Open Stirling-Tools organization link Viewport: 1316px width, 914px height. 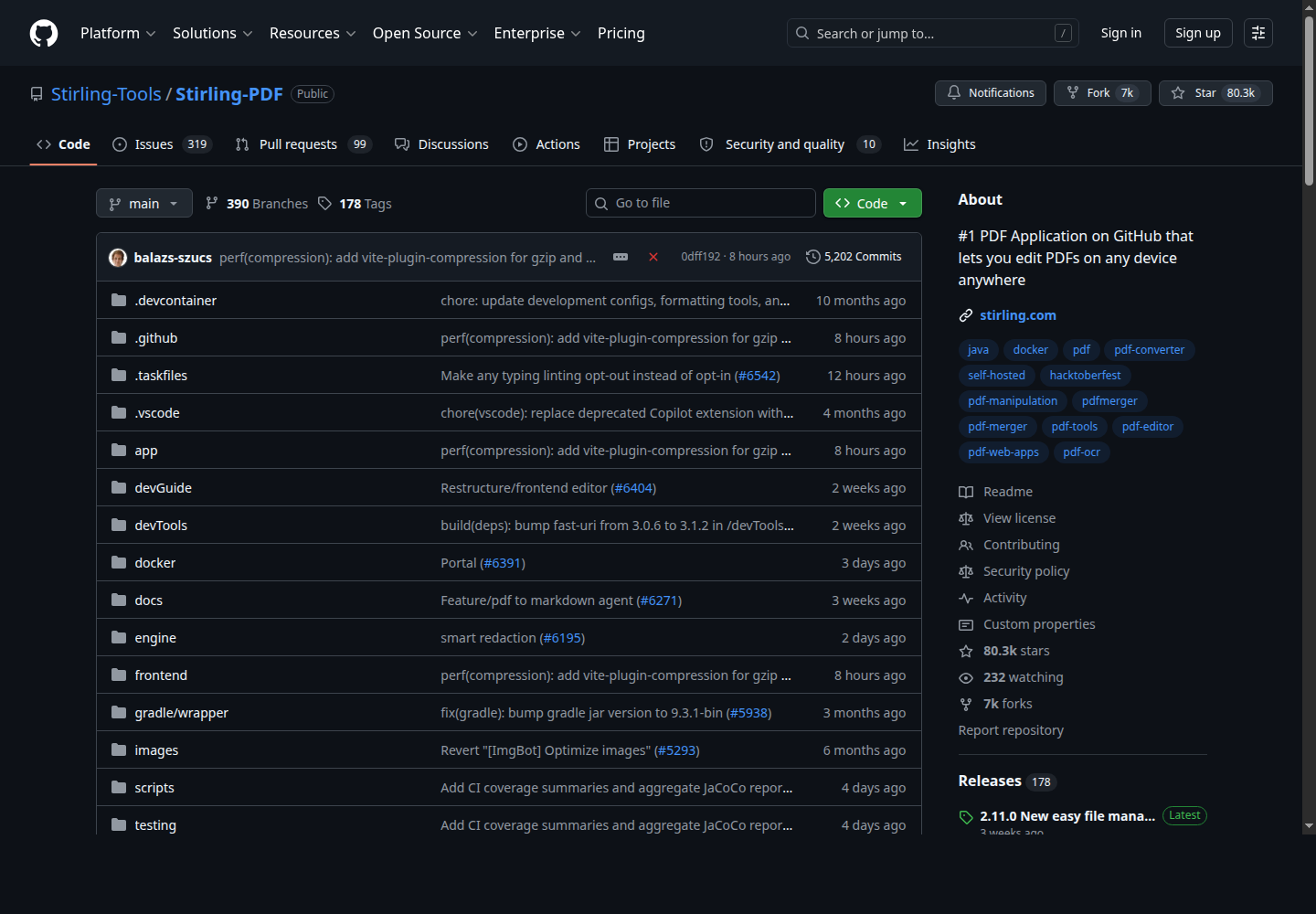tap(106, 94)
